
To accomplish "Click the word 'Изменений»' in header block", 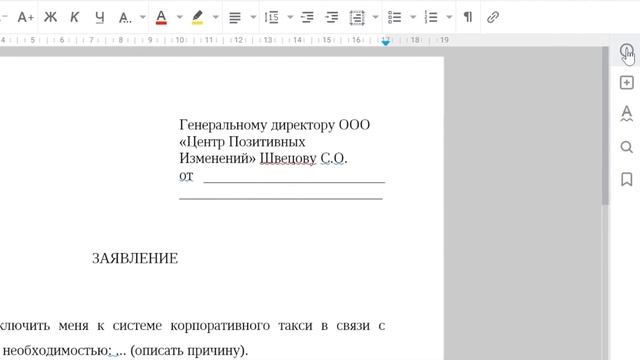I will click(218, 158).
